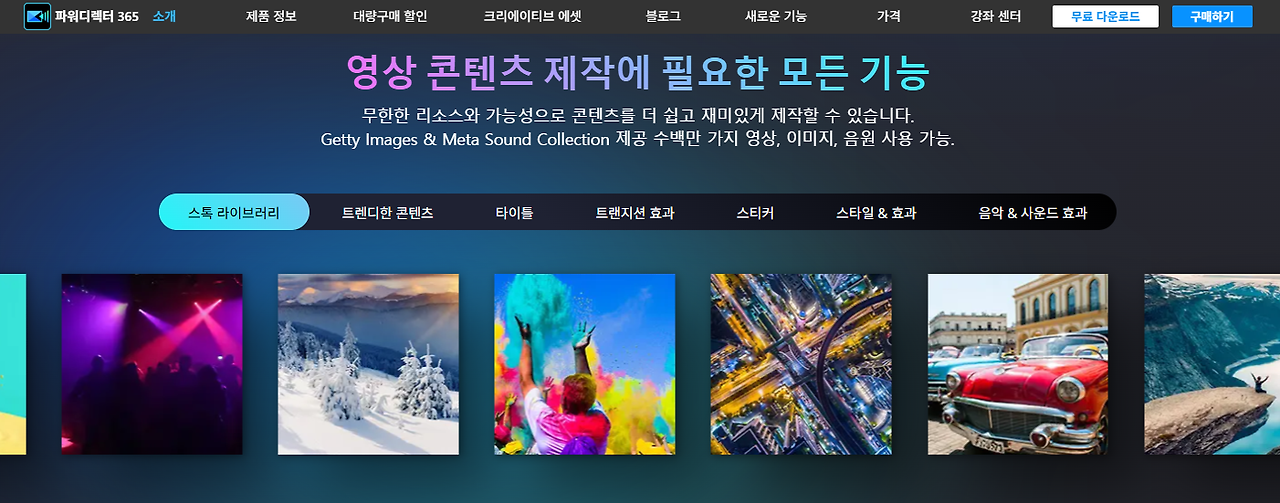The width and height of the screenshot is (1280, 503).
Task: Open the 대량구매 할인 menu item
Action: click(x=390, y=16)
